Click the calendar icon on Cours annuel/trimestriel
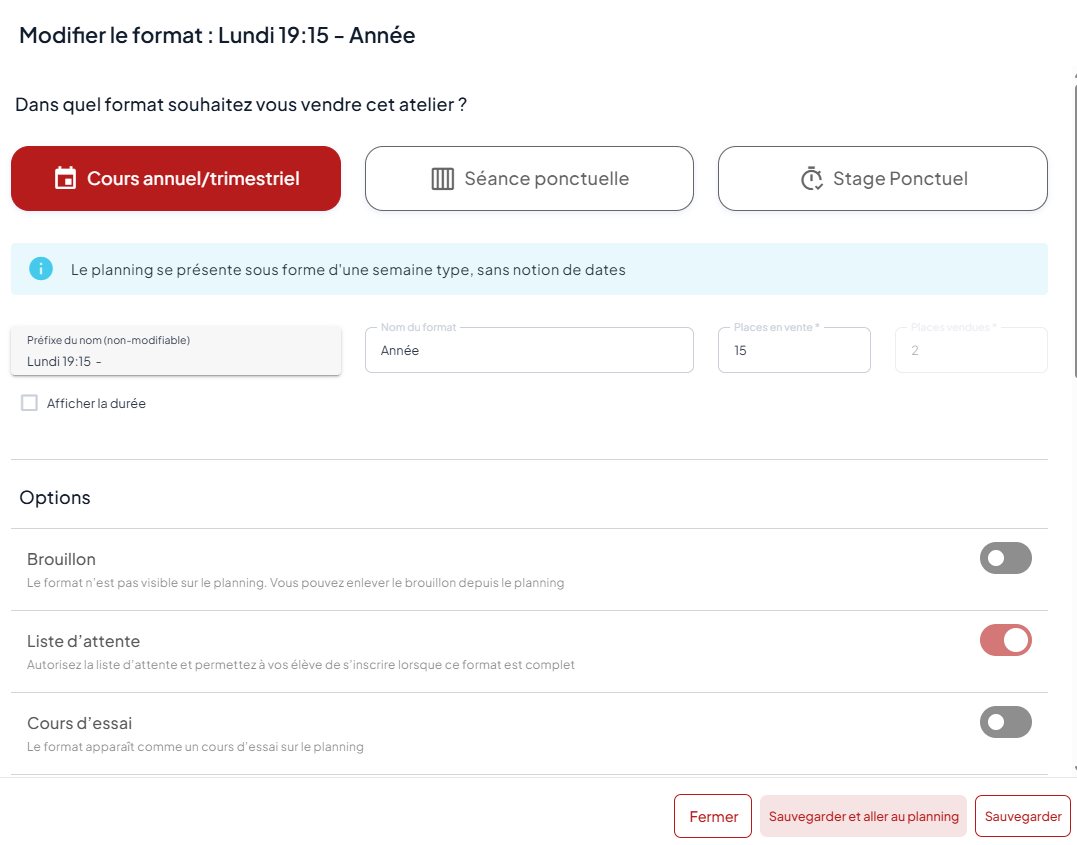The image size is (1077, 845). 65,179
